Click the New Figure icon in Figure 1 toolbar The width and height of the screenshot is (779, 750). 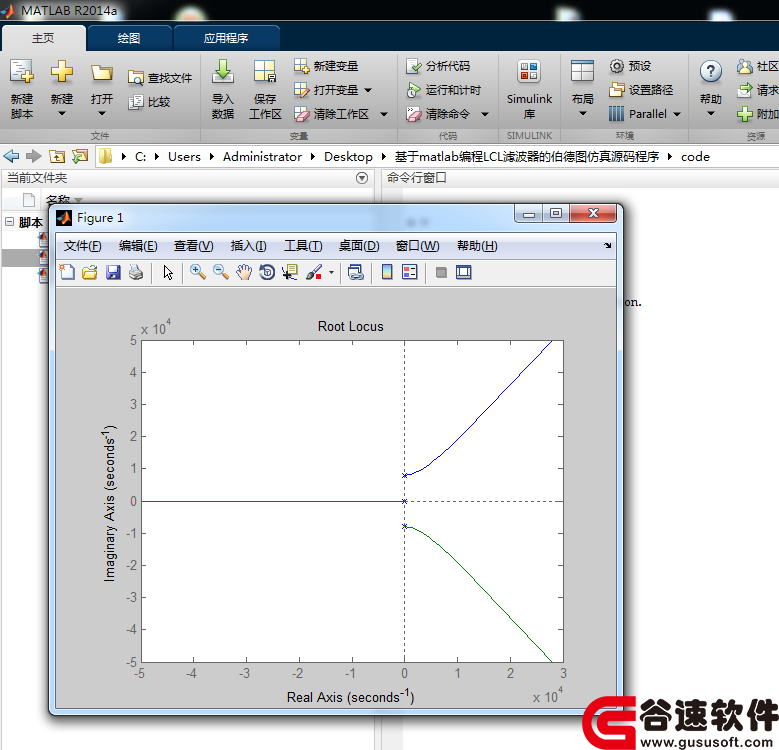(67, 272)
